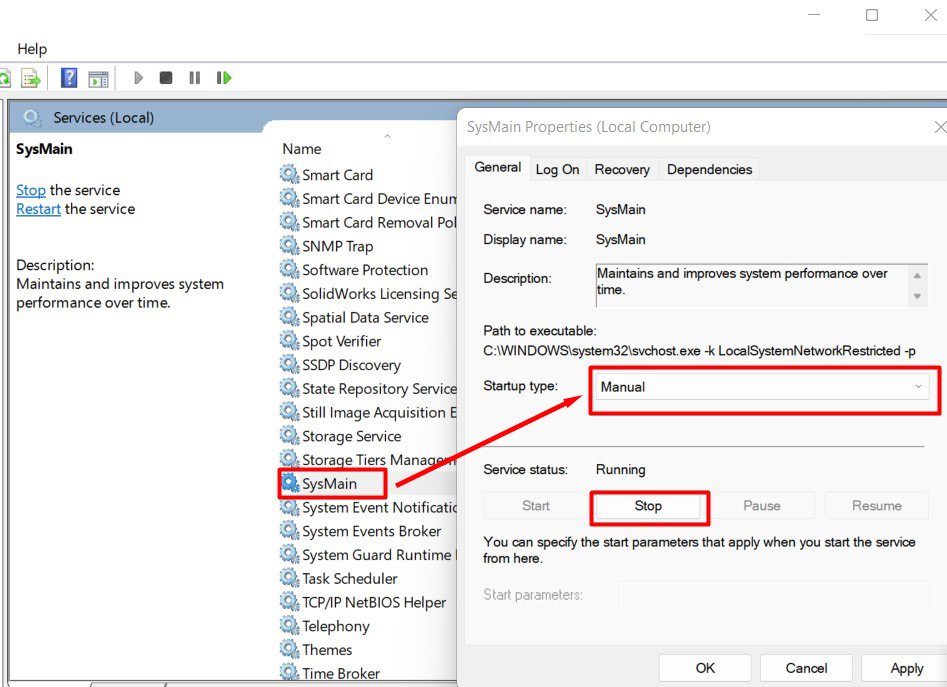Viewport: 947px width, 687px height.
Task: Click the Stop button in SysMain Properties
Action: 648,506
